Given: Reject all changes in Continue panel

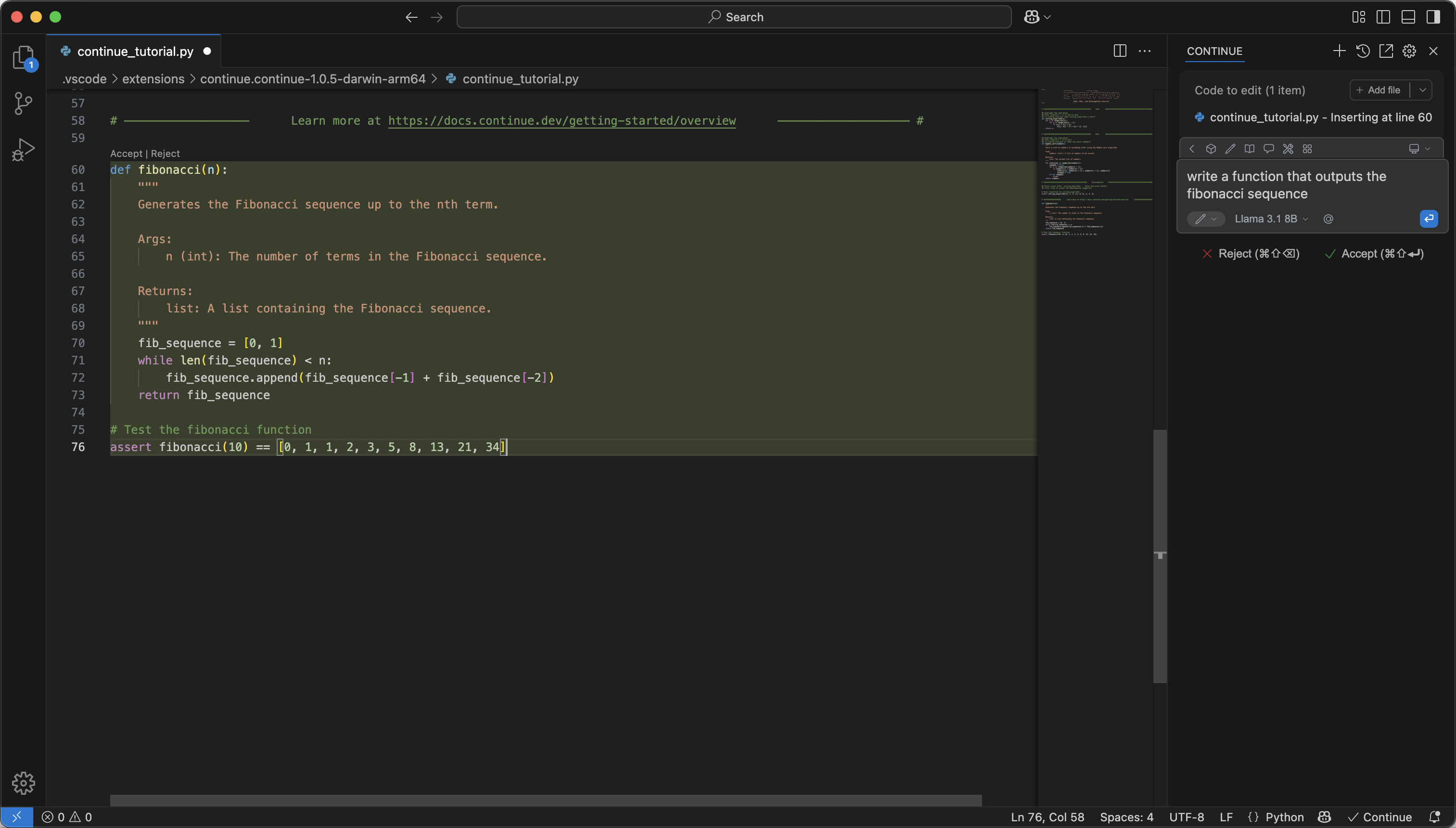Looking at the screenshot, I should pyautogui.click(x=1250, y=254).
